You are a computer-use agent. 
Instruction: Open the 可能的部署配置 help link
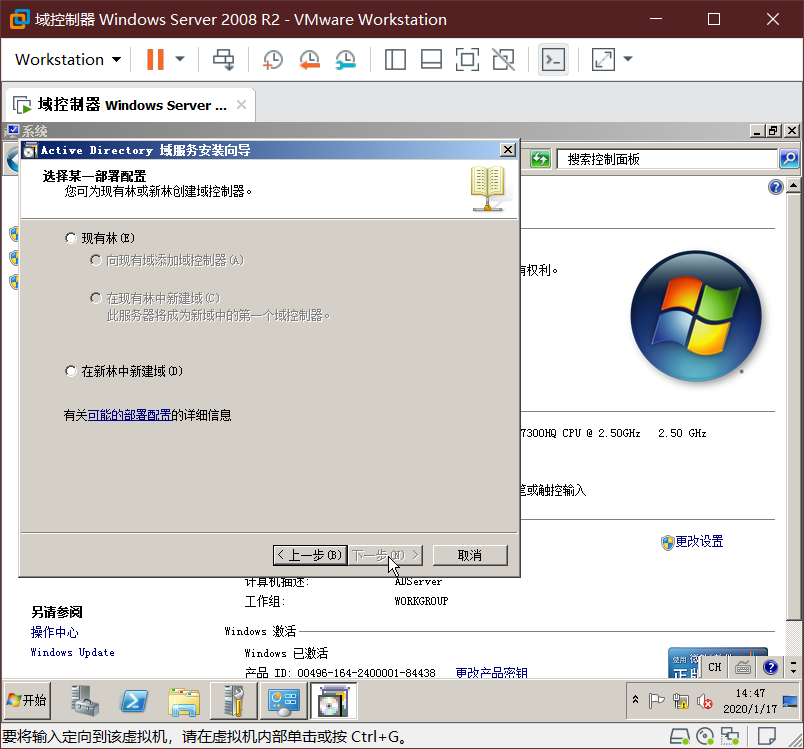(x=129, y=415)
